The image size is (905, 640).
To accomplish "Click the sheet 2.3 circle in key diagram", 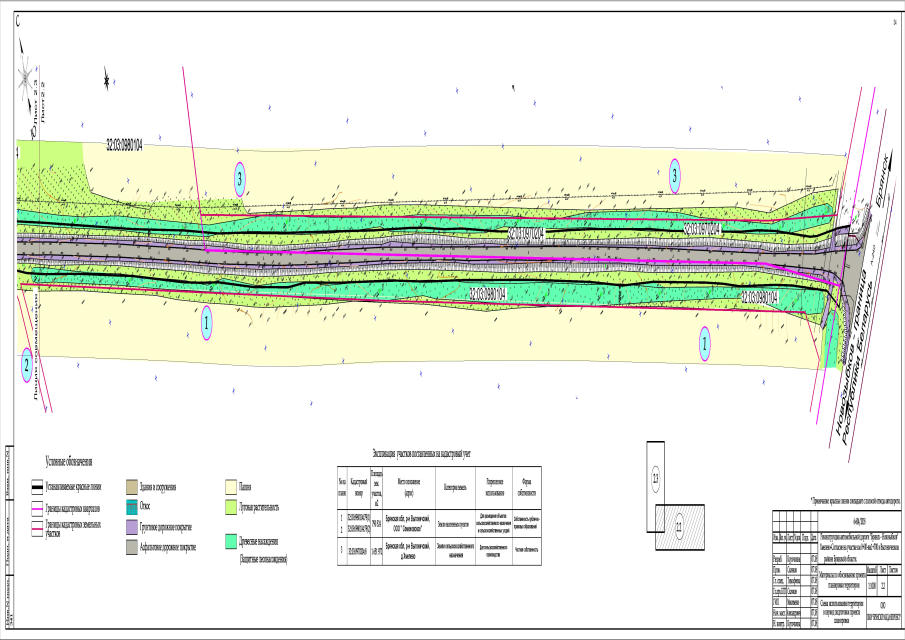I will click(655, 480).
